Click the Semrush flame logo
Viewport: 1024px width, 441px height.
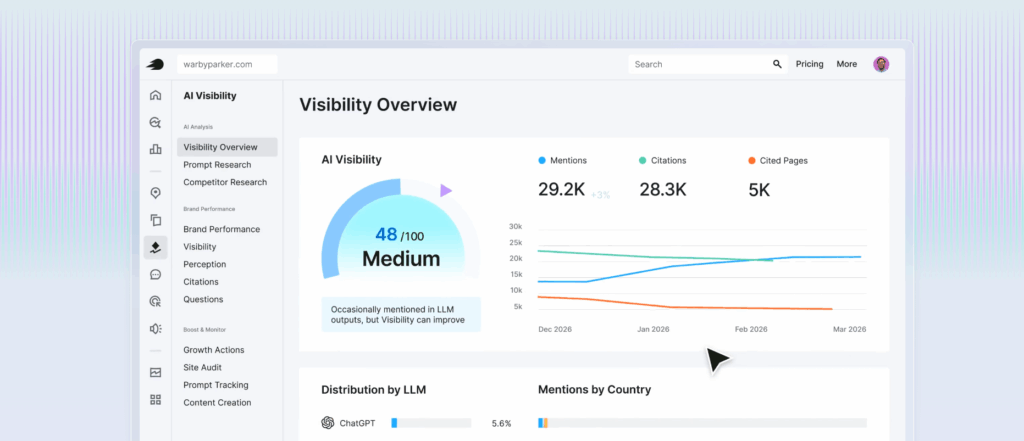click(155, 64)
